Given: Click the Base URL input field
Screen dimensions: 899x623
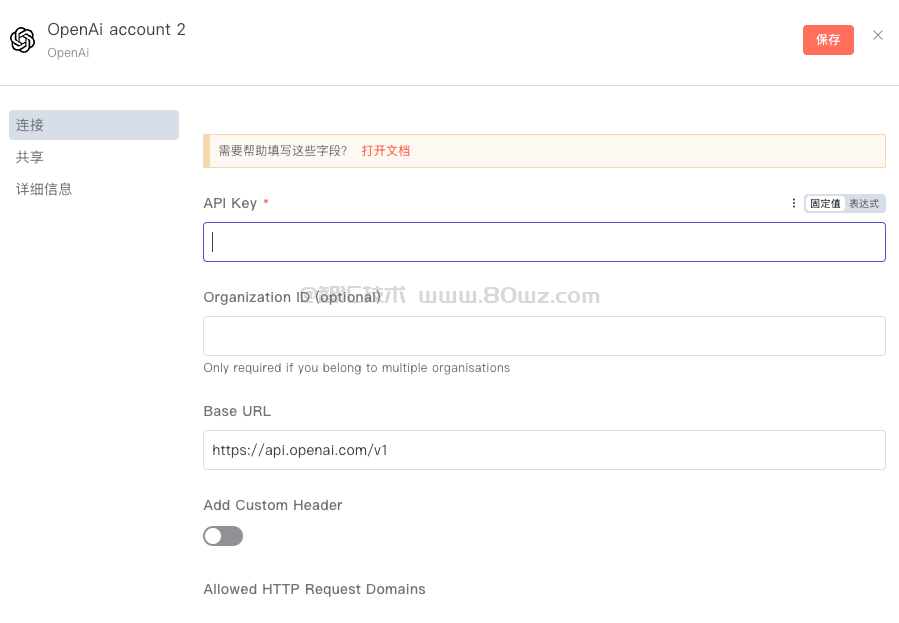Looking at the screenshot, I should (544, 450).
